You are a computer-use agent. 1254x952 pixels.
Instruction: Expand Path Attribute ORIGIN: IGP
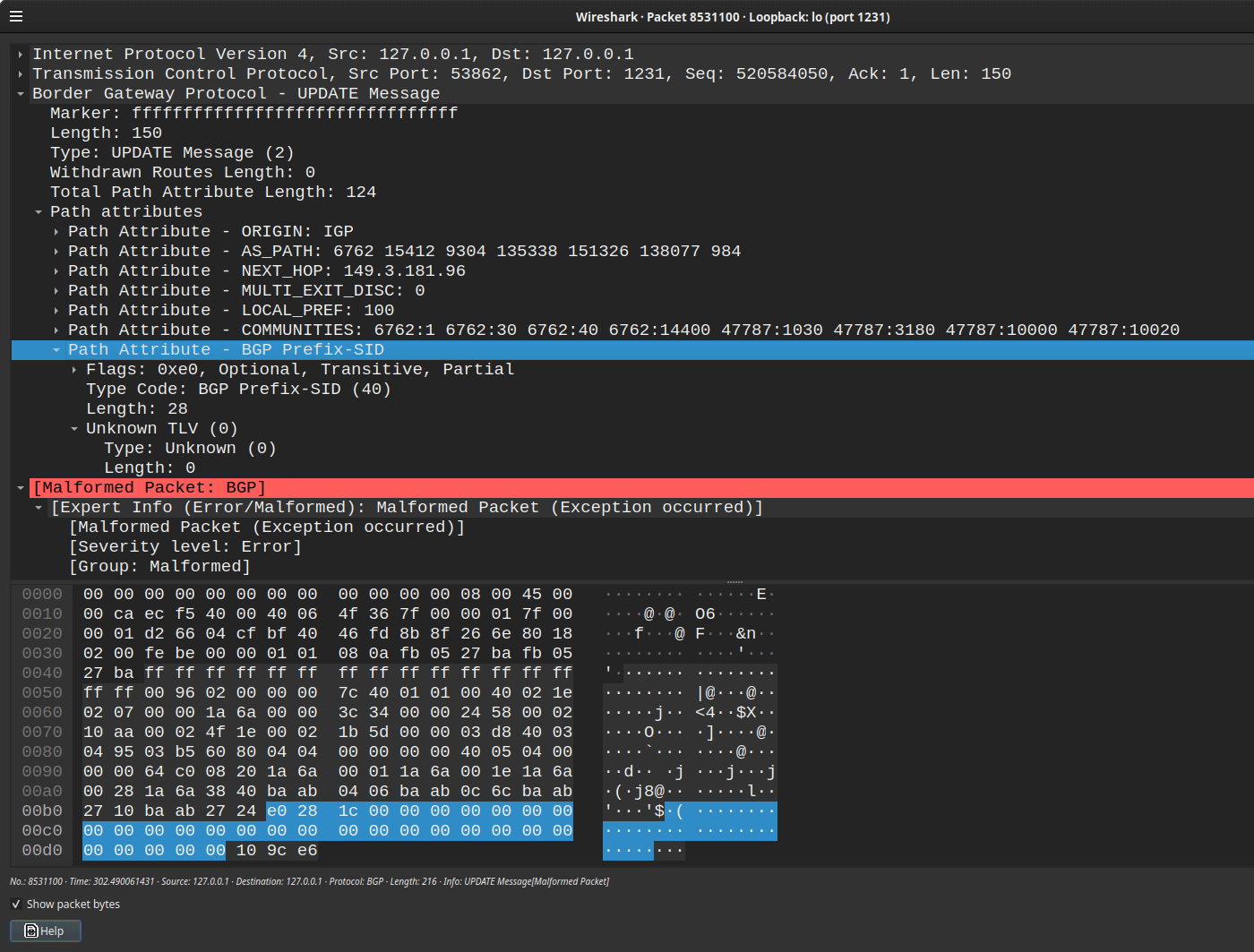[x=56, y=232]
